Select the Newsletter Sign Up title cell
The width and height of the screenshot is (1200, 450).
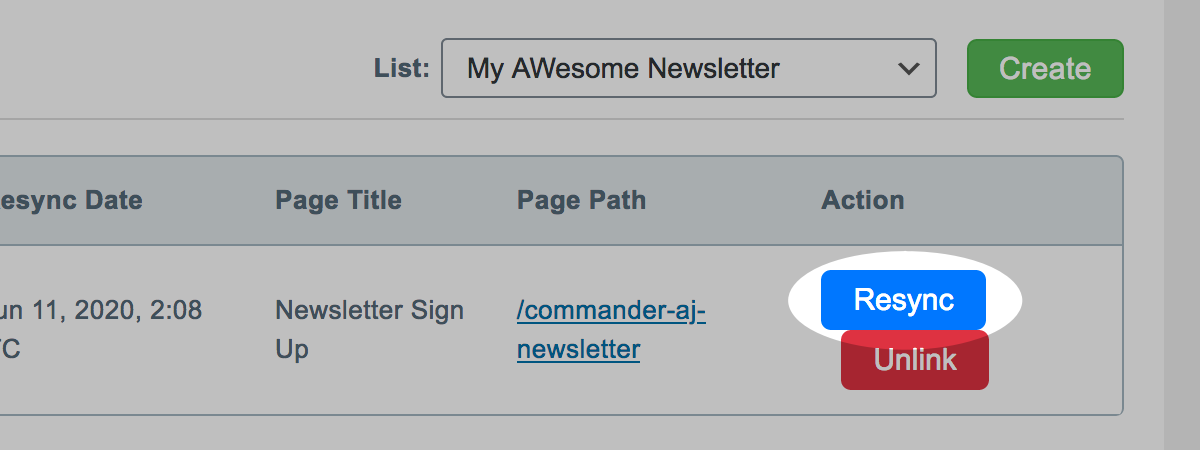369,329
